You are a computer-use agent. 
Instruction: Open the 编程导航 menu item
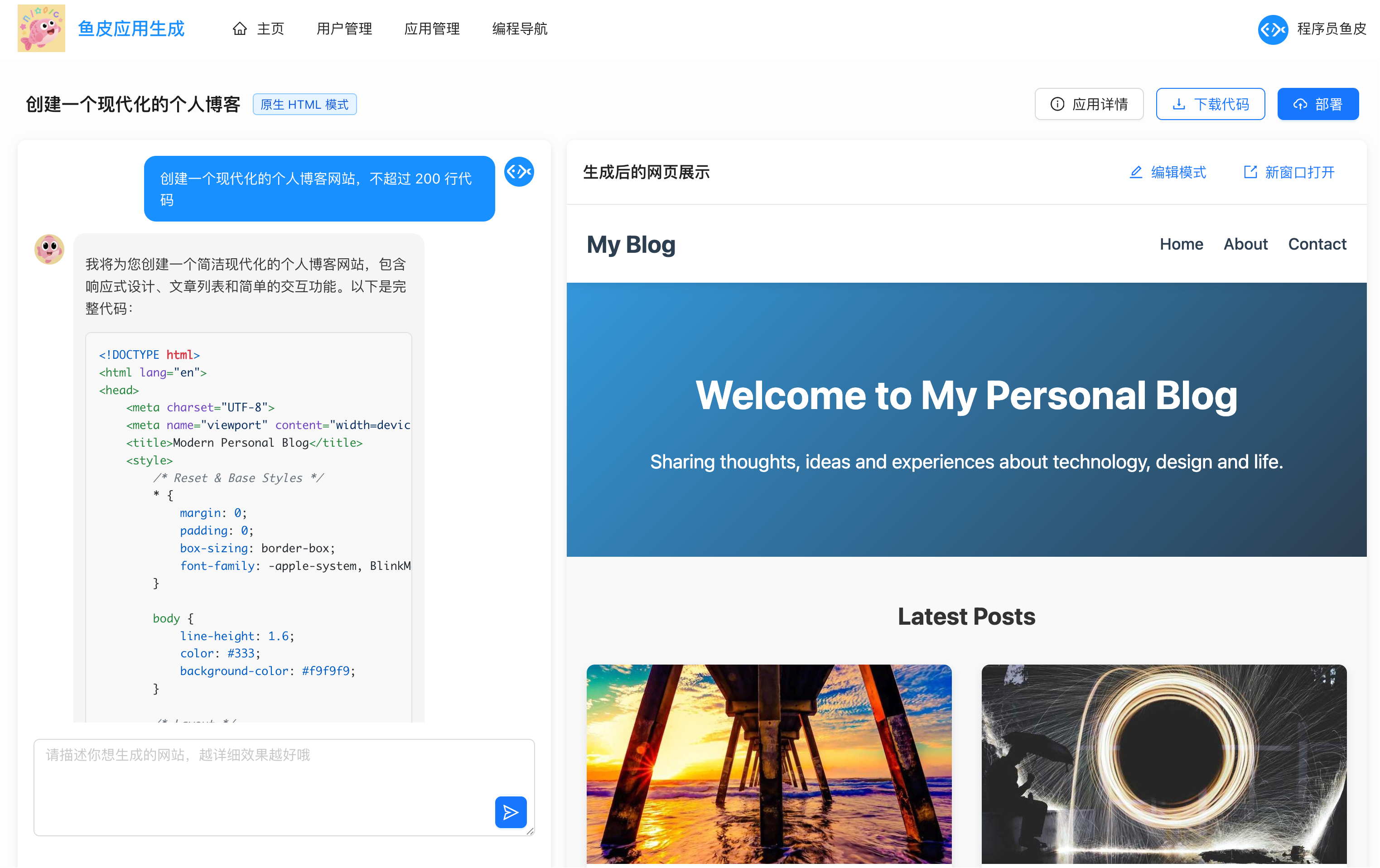pos(519,29)
